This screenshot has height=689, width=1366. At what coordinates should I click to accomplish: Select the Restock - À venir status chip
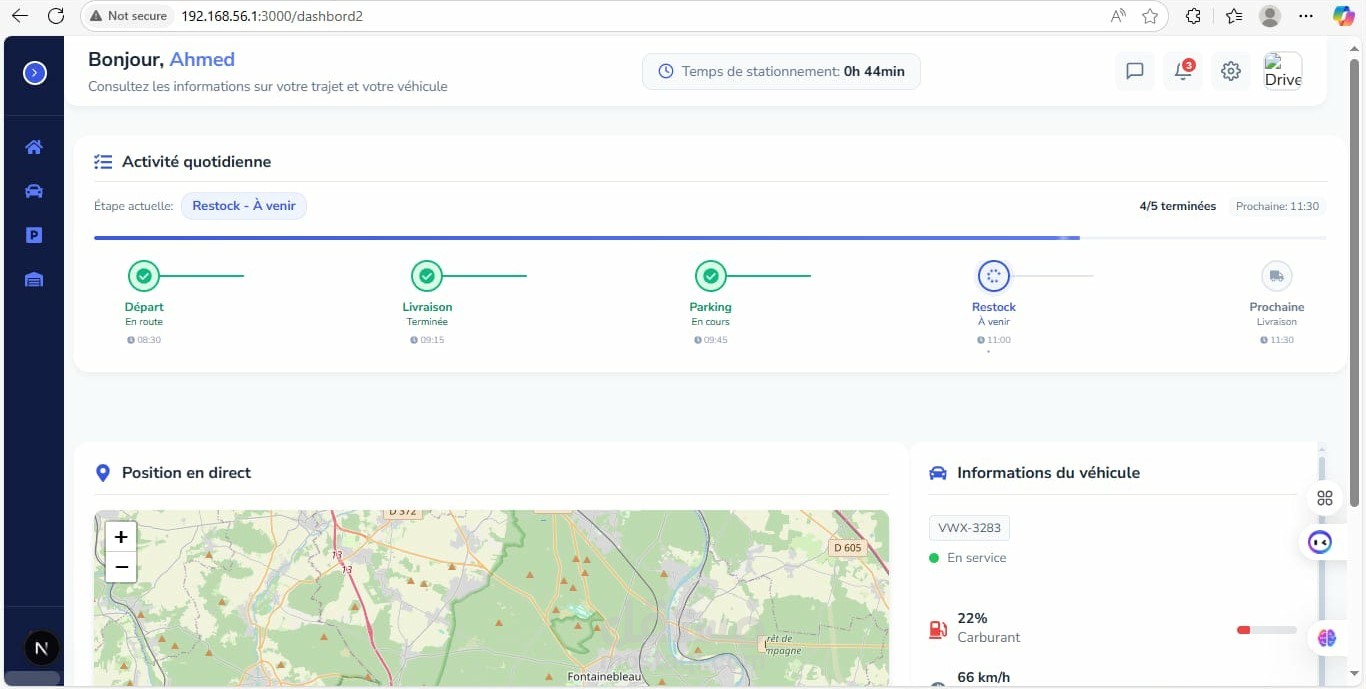pos(243,205)
